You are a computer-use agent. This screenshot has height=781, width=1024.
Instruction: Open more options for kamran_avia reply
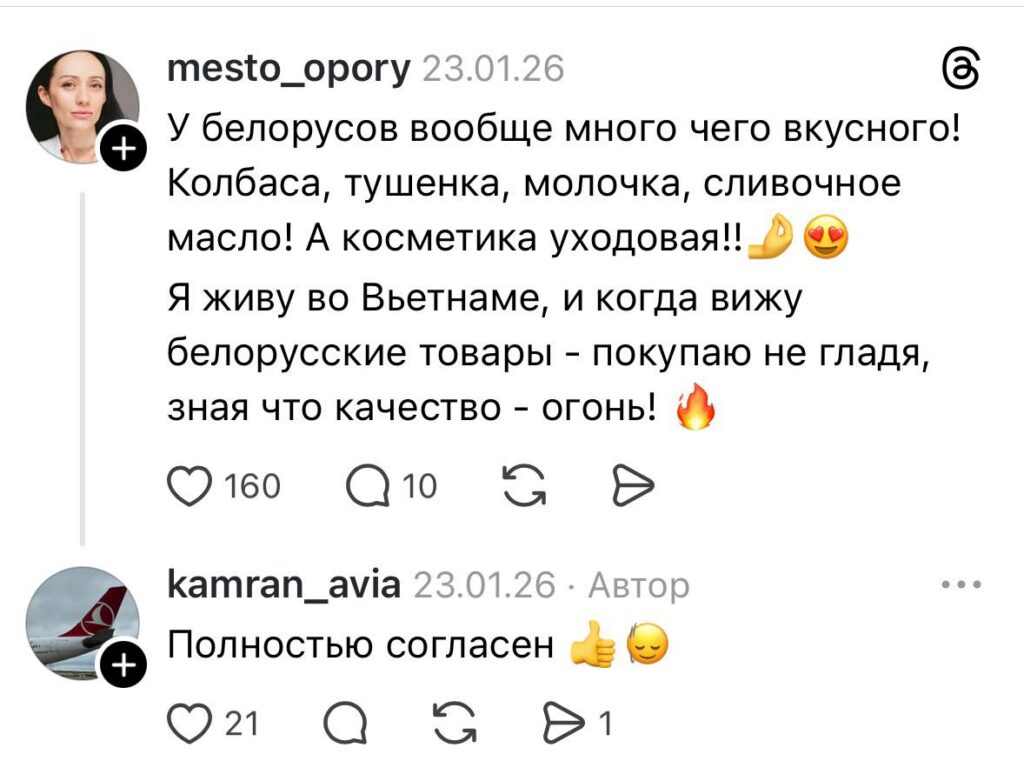(x=963, y=584)
